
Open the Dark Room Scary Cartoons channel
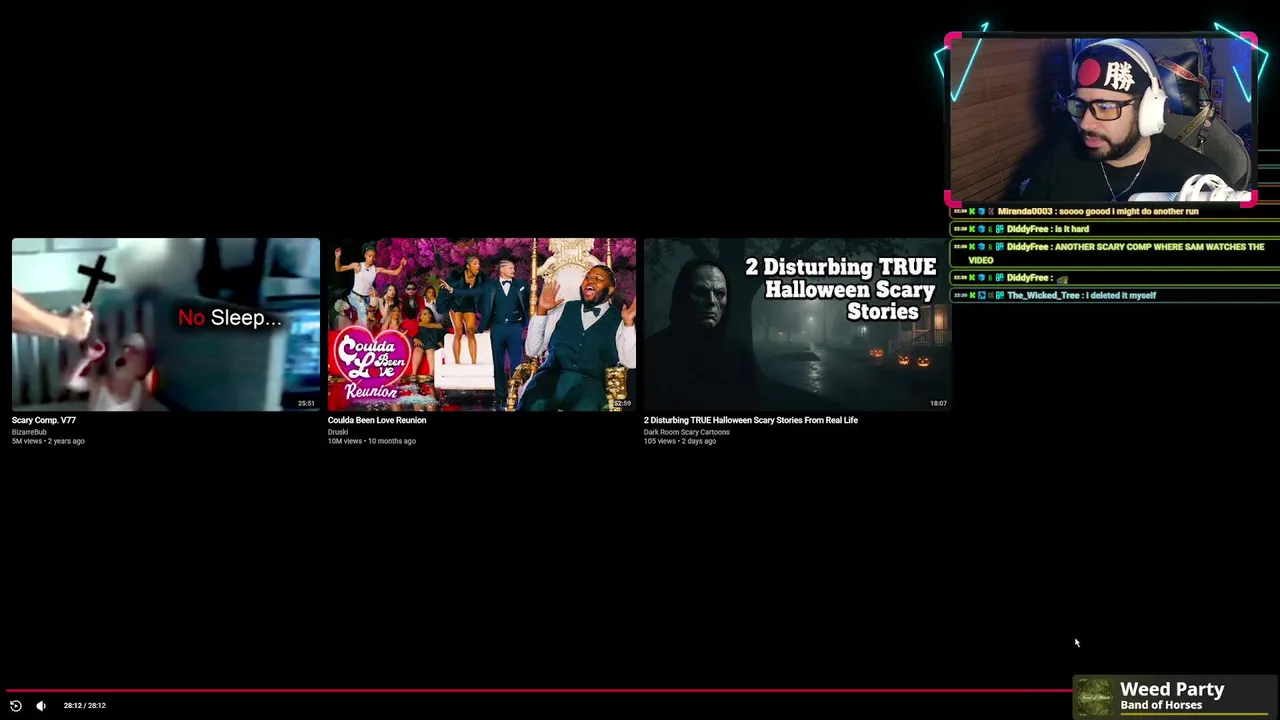pos(687,432)
